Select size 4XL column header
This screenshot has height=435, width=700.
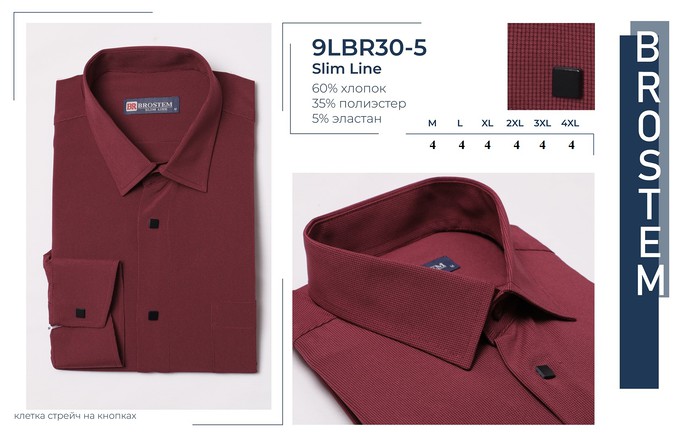pyautogui.click(x=570, y=123)
